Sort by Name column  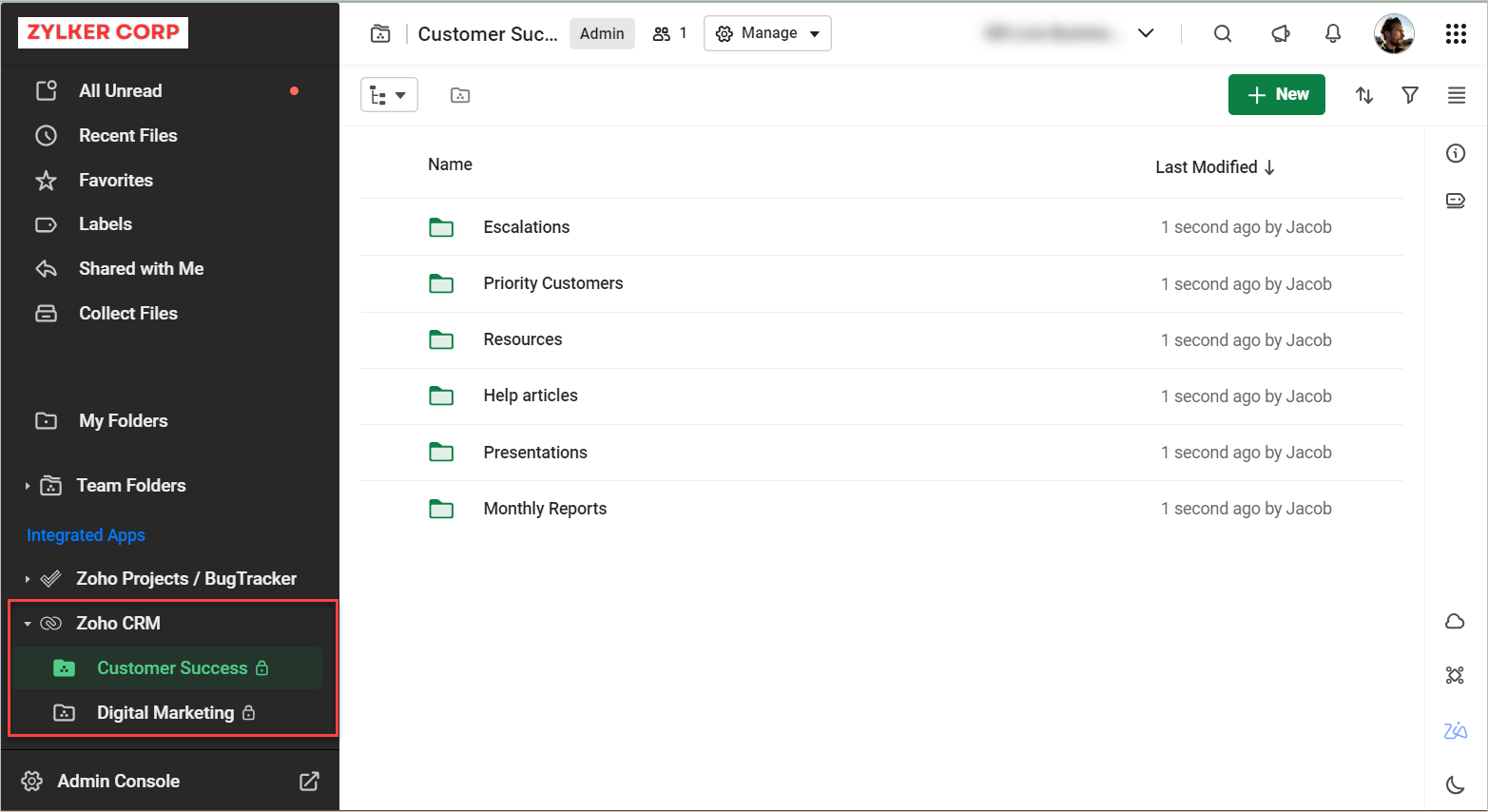450,164
